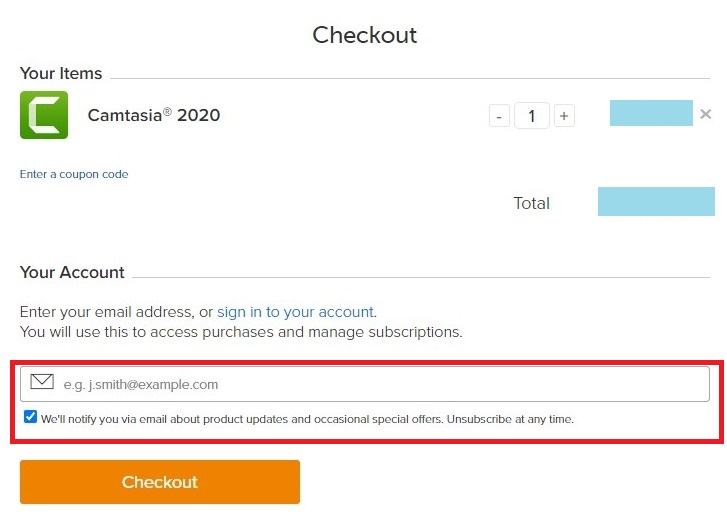Click the Your Items section heading

coord(61,73)
